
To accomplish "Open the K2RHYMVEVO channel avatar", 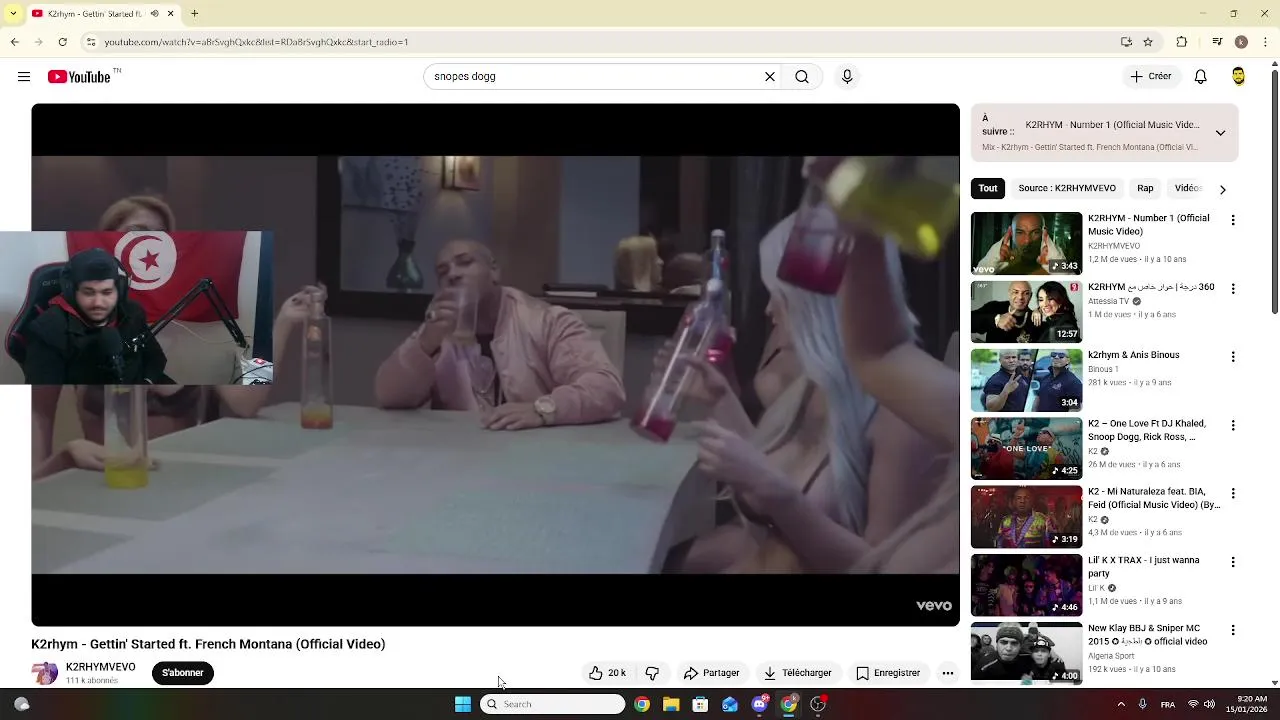I will [x=44, y=673].
